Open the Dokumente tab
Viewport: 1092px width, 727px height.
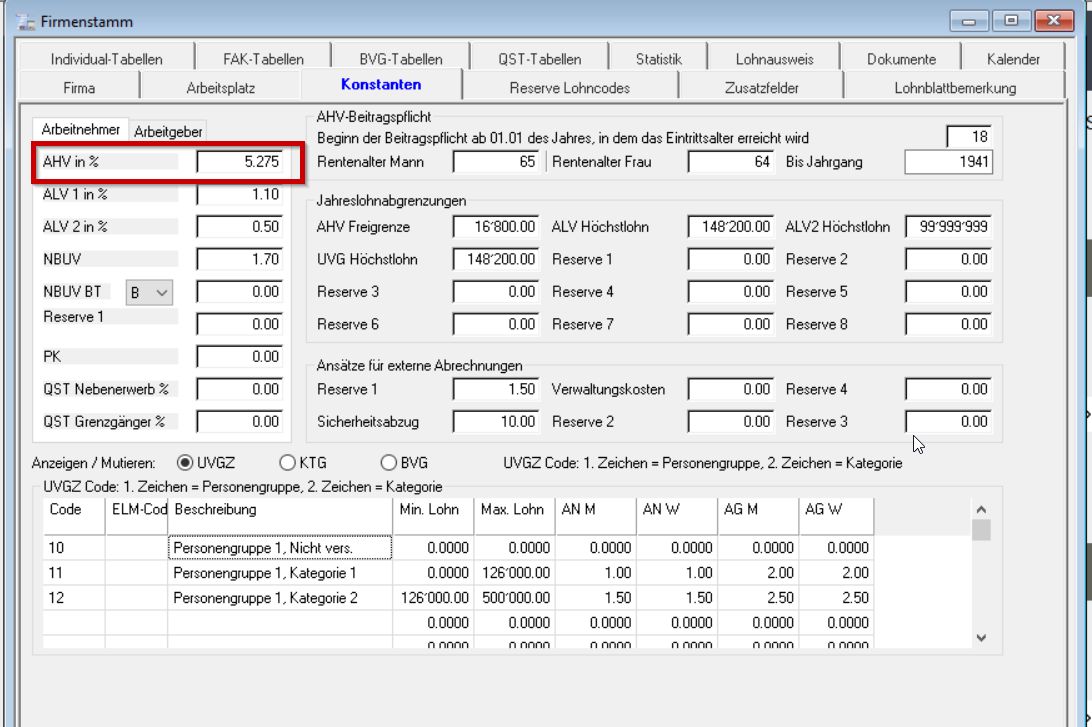coord(901,58)
